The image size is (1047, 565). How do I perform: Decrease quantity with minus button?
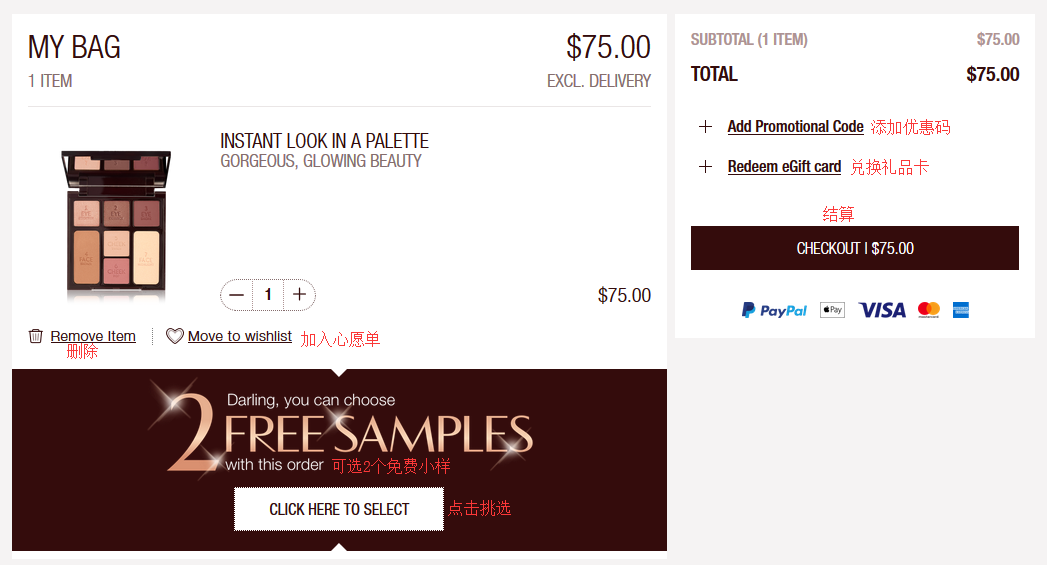tap(237, 295)
